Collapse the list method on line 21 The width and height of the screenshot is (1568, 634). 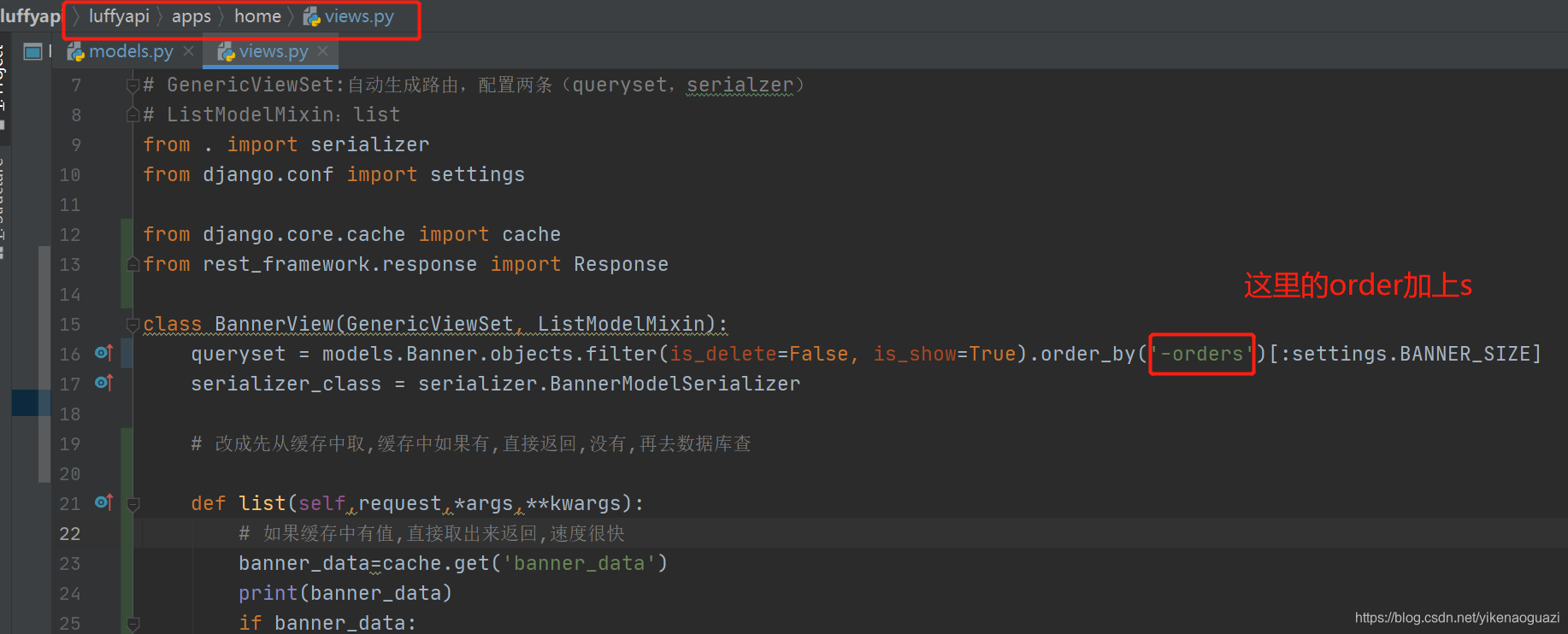point(133,504)
